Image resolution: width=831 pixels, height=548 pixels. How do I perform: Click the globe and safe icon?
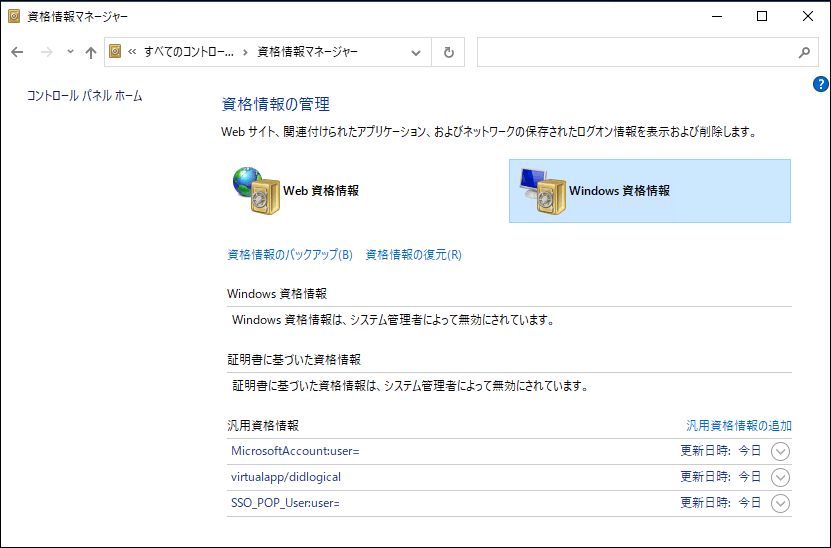click(x=257, y=191)
